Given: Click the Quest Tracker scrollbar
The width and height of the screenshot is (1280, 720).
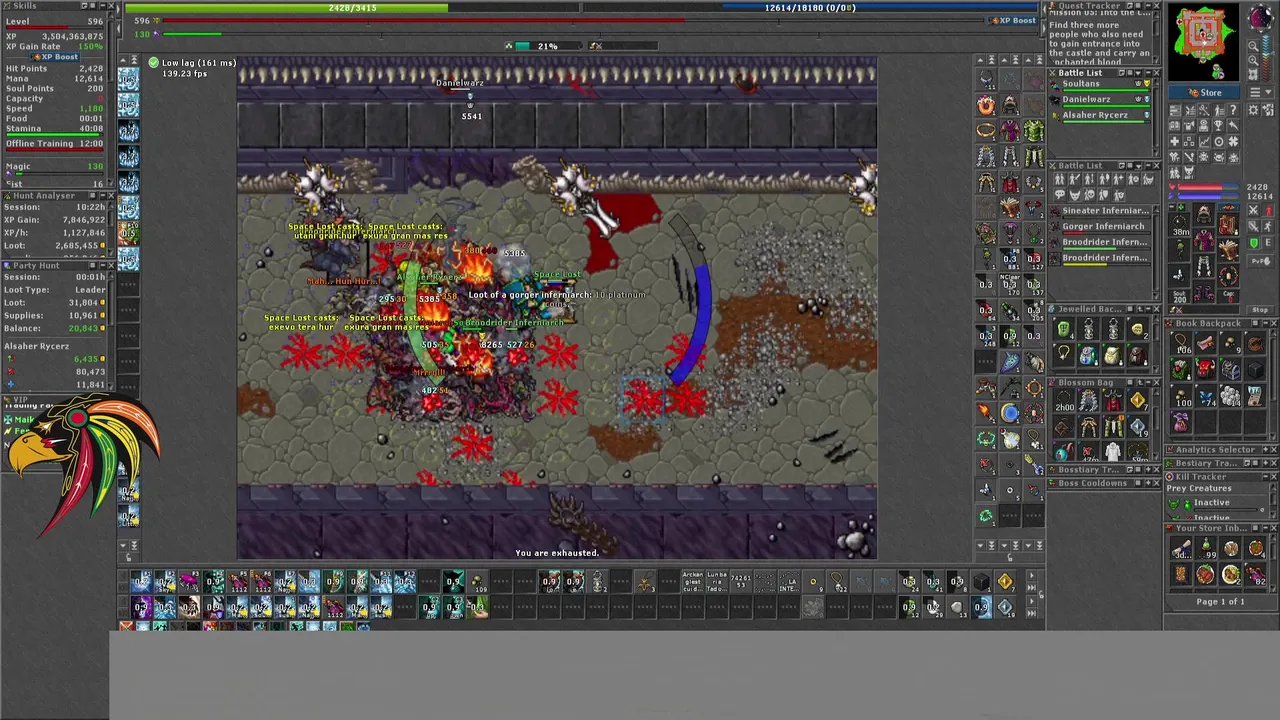Looking at the screenshot, I should click(x=1156, y=36).
